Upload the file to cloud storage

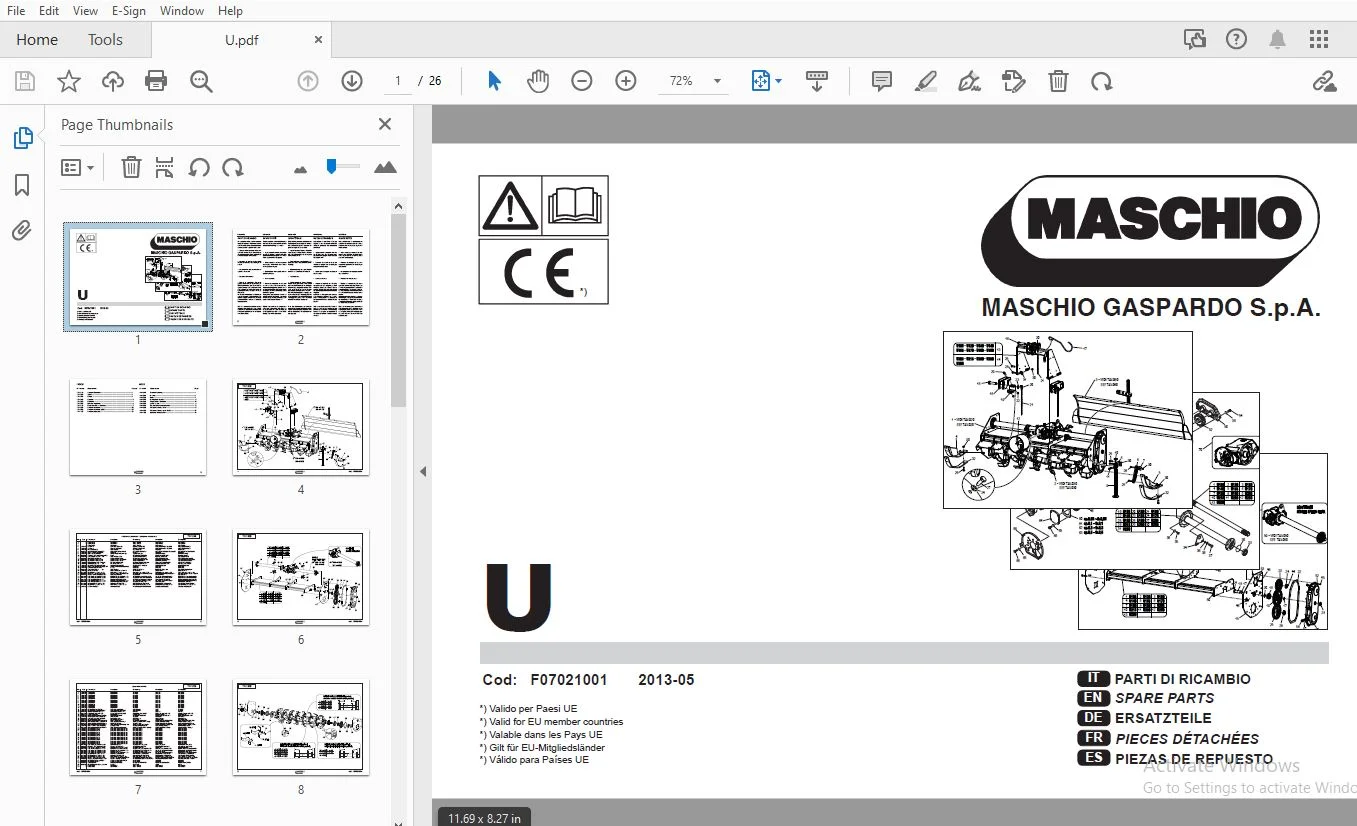tap(113, 81)
